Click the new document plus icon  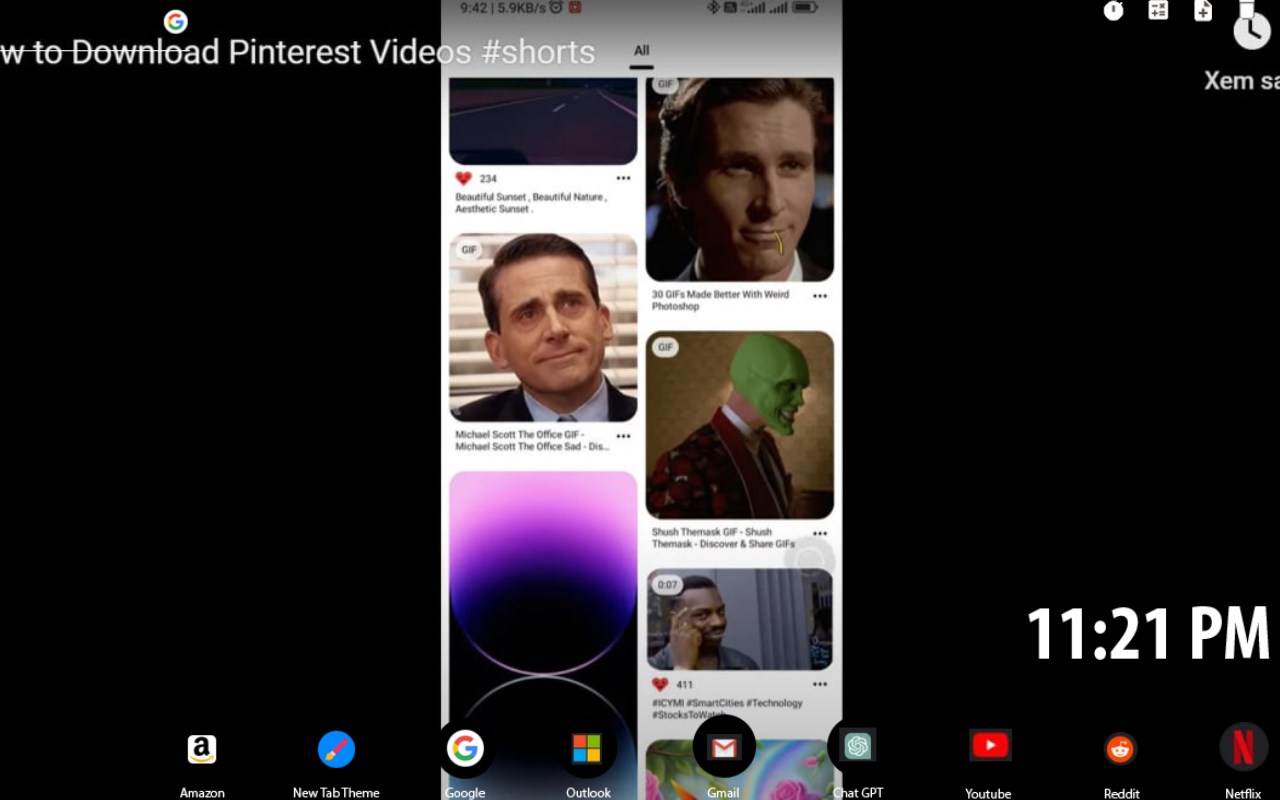pos(1203,10)
